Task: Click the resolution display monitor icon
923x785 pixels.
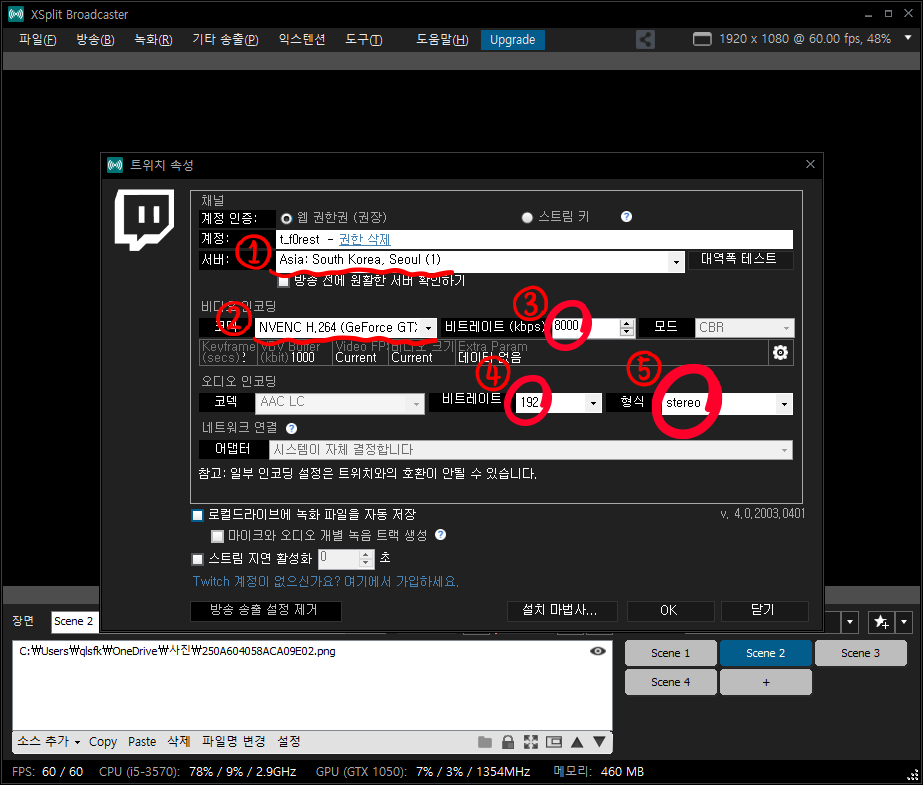Action: tap(702, 39)
